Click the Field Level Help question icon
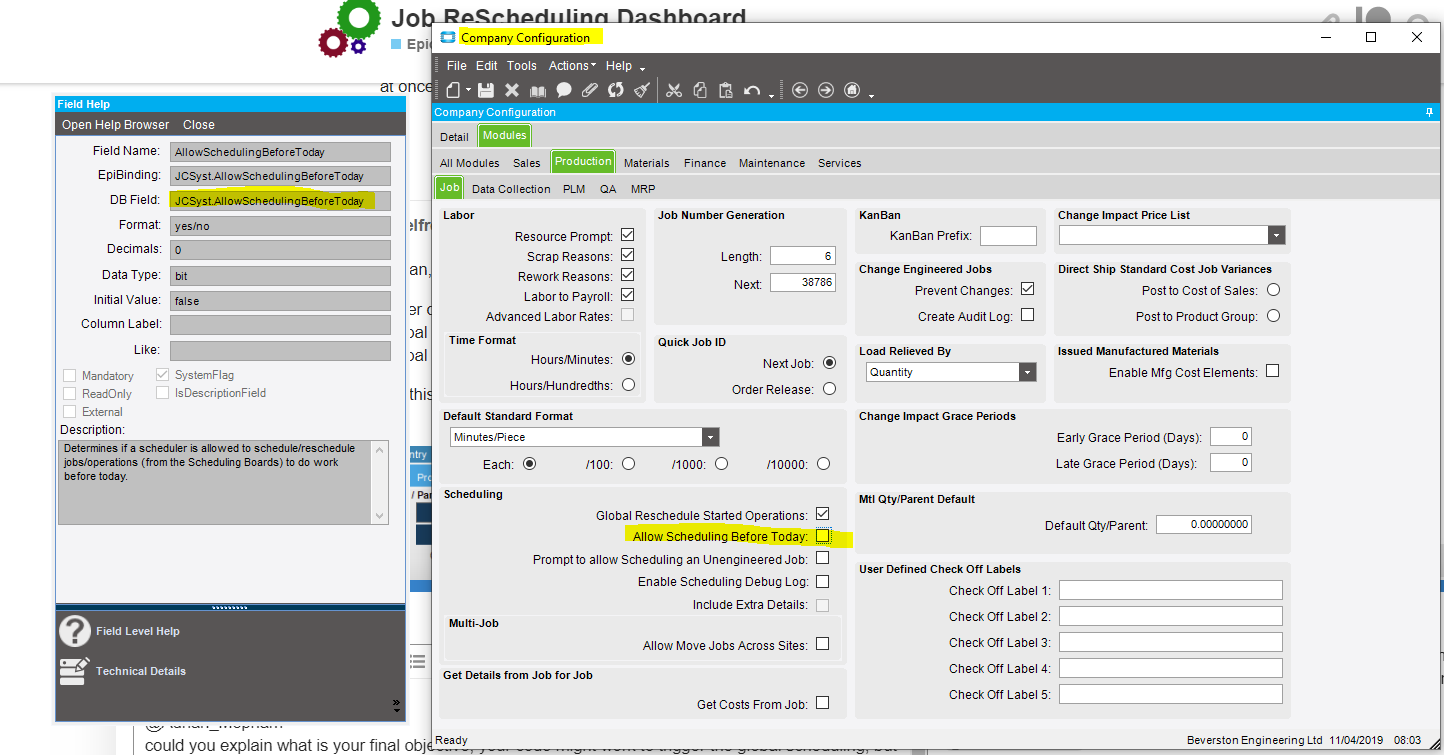This screenshot has width=1444, height=755. pyautogui.click(x=74, y=631)
